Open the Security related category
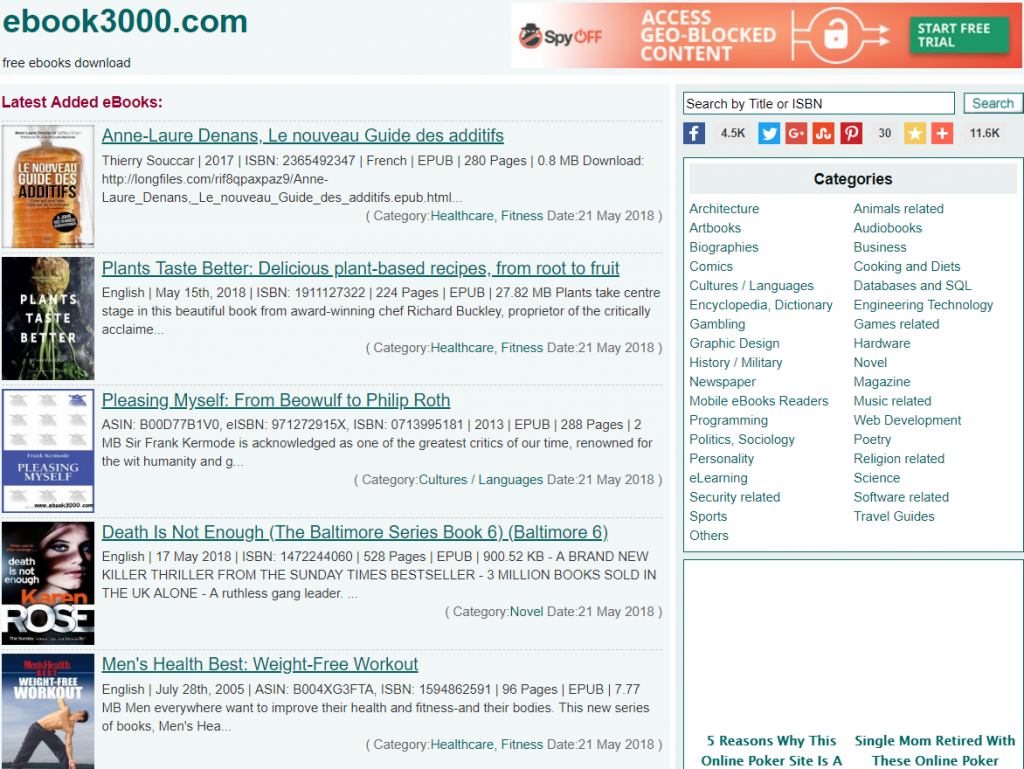1024x769 pixels. pyautogui.click(x=735, y=497)
